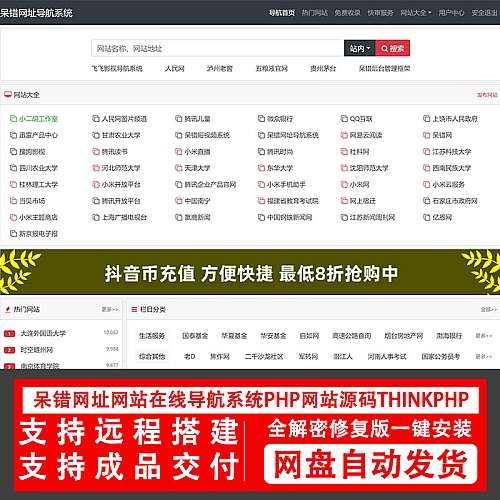
Task: Click the red icon beside 网易云阅读
Action: (344, 135)
